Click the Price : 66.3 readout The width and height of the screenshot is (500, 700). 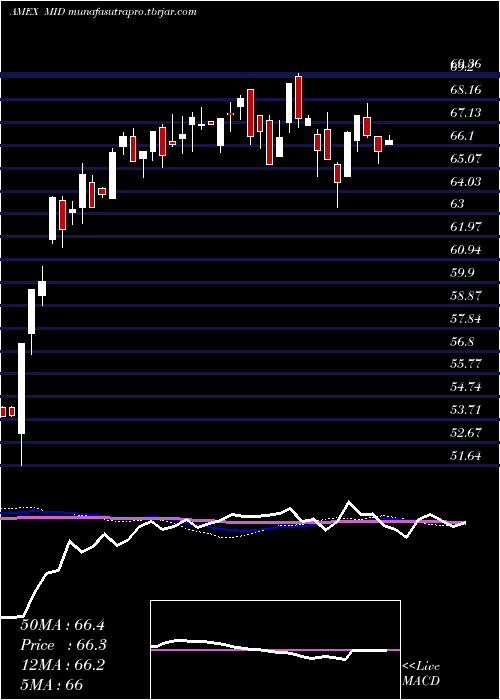(62, 645)
